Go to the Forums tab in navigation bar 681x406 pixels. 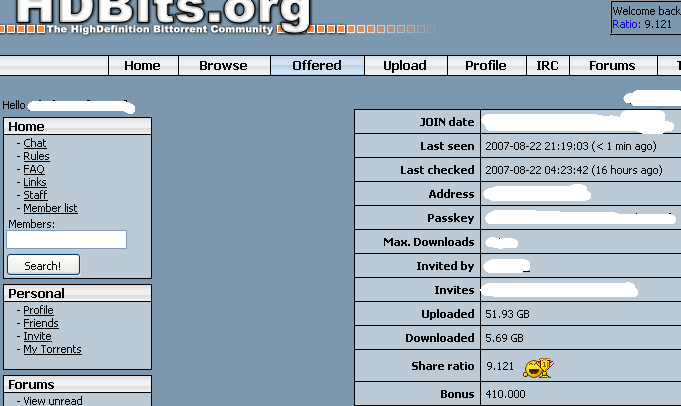pyautogui.click(x=613, y=66)
